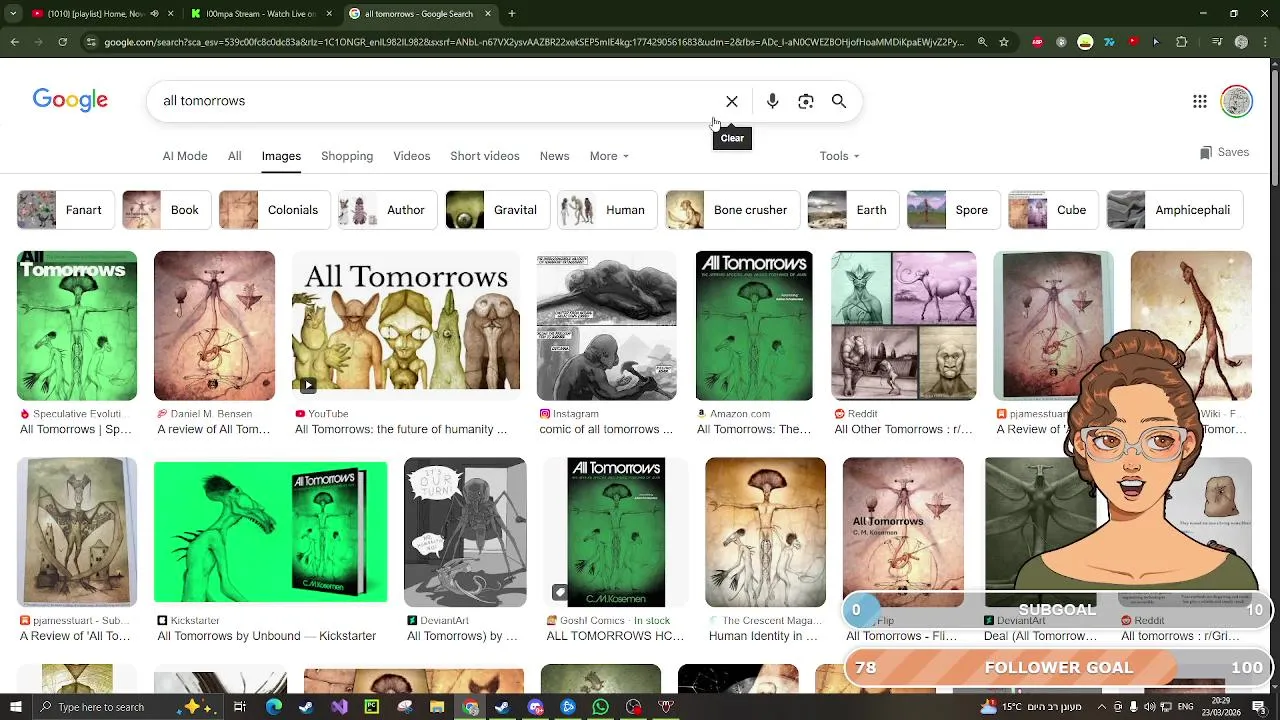The height and width of the screenshot is (720, 1280).
Task: Select the Bone crusher filter chip
Action: tap(731, 210)
